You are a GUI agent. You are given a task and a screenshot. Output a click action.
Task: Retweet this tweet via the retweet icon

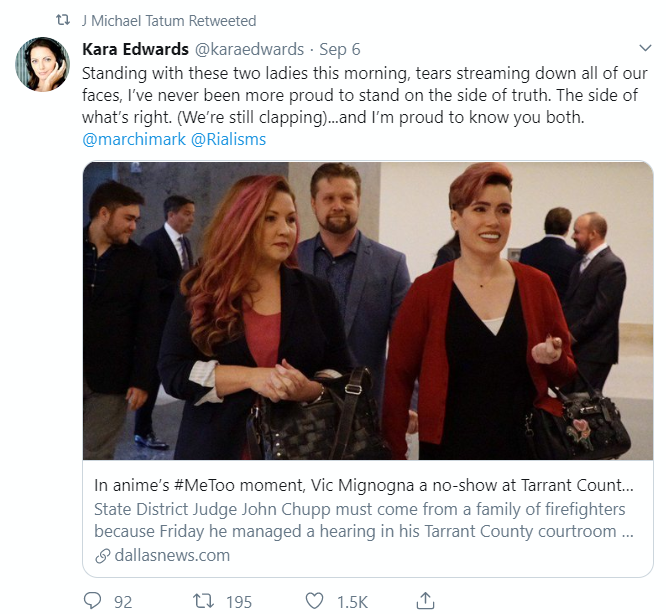pyautogui.click(x=203, y=601)
